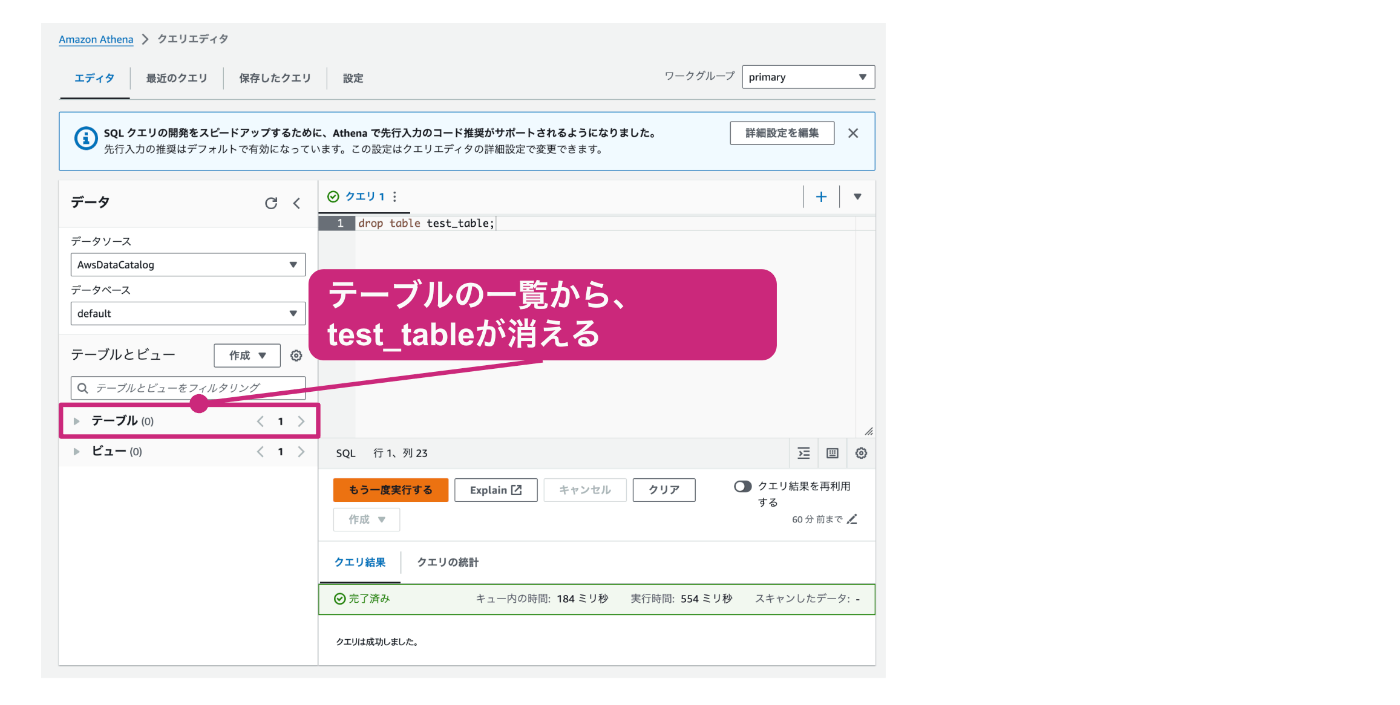Open the query tabs dropdown arrow
The height and width of the screenshot is (705, 1400).
[857, 197]
